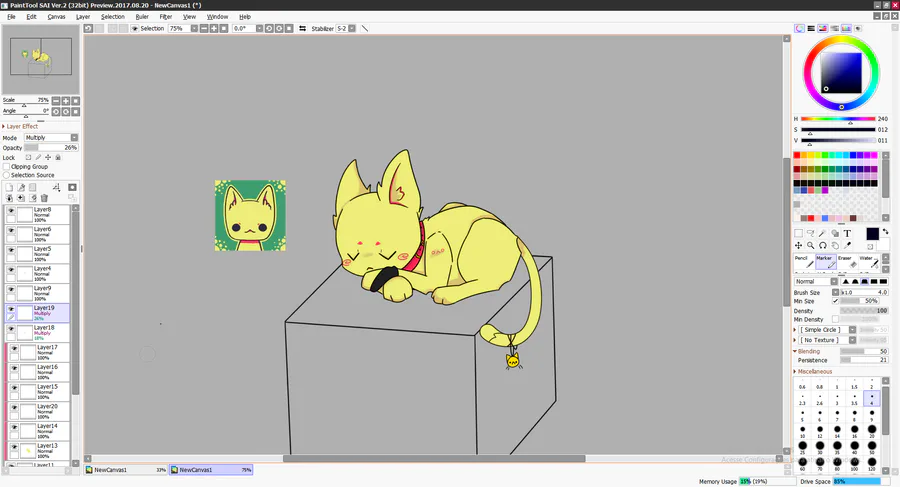Choose the Water brush
Image resolution: width=900 pixels, height=487 pixels.
(x=869, y=261)
